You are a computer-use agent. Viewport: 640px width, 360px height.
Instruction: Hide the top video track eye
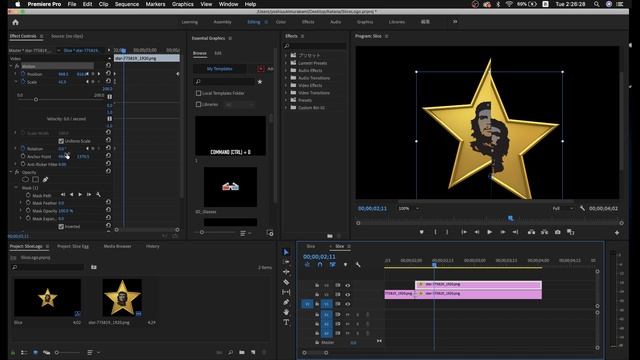[348, 285]
